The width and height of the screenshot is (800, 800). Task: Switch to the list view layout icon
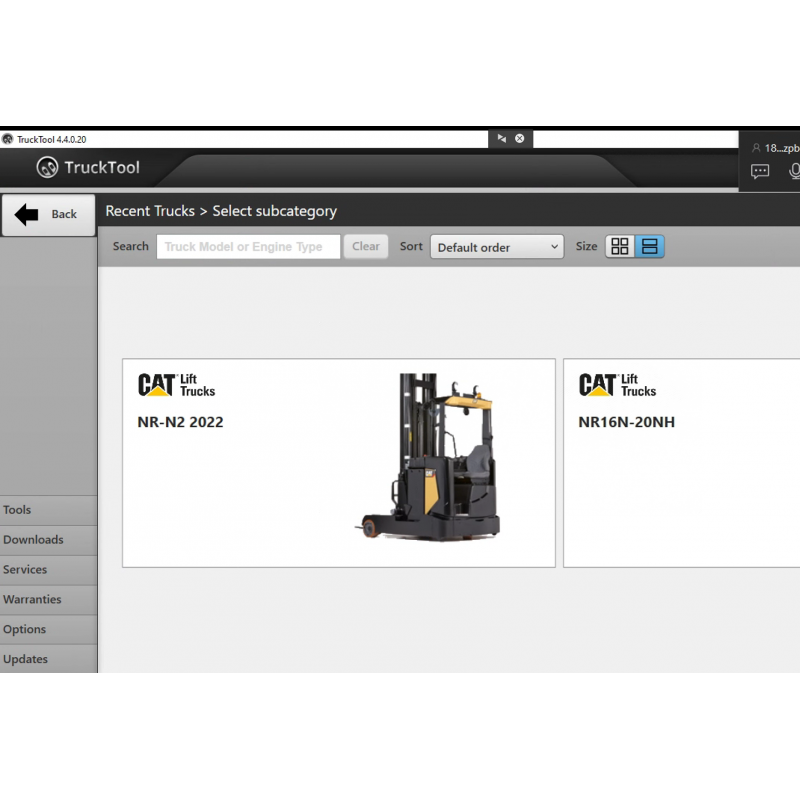[x=650, y=246]
